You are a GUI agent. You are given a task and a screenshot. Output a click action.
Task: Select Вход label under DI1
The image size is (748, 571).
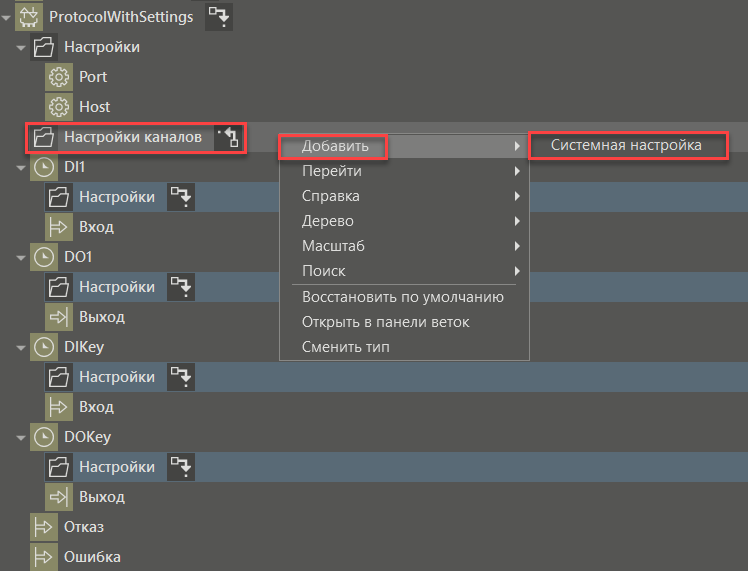[x=96, y=227]
